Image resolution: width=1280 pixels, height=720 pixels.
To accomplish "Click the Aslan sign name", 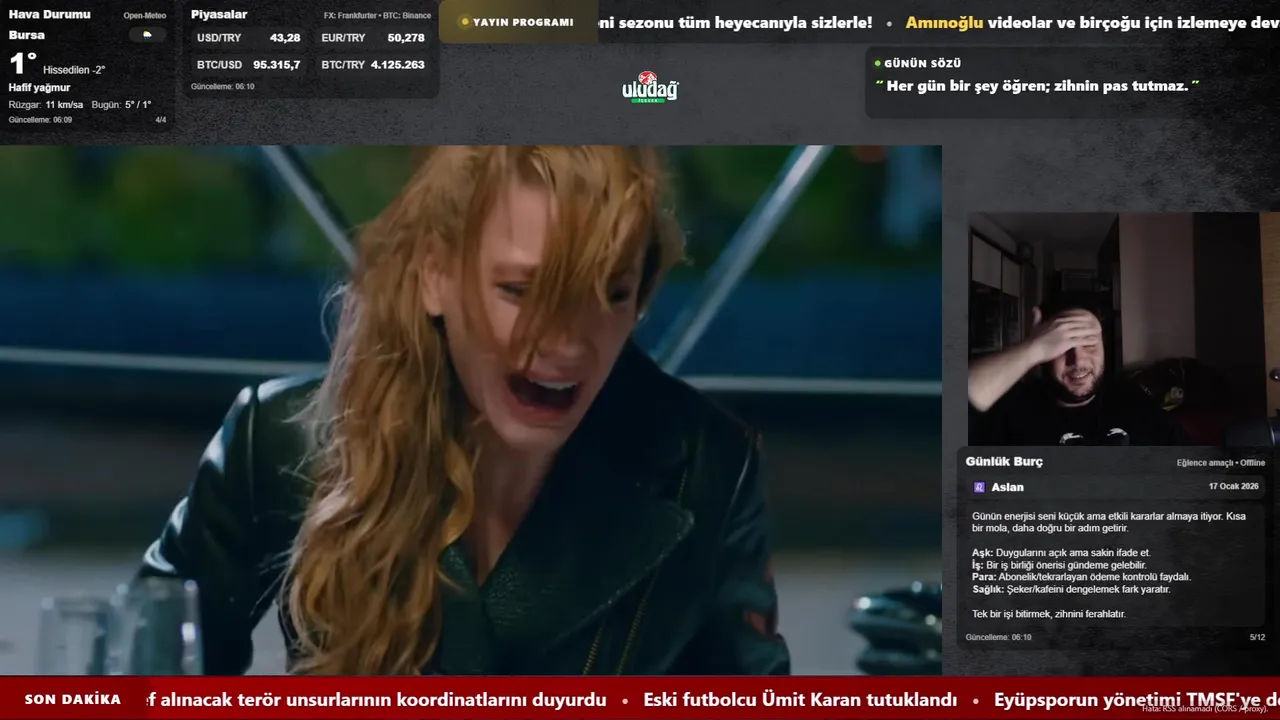I will 1007,487.
